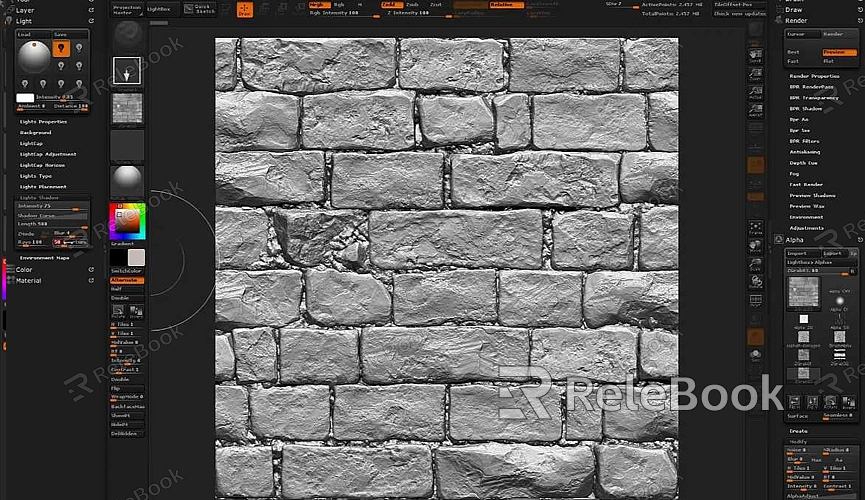The height and width of the screenshot is (500, 865).
Task: Click the AAHalf icon on right shelf
Action: click(755, 110)
